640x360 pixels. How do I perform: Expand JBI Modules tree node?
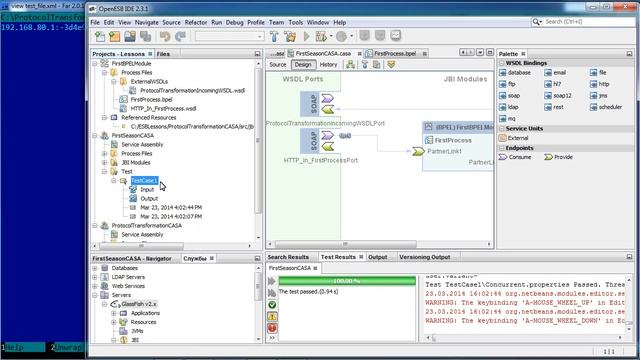(x=104, y=162)
